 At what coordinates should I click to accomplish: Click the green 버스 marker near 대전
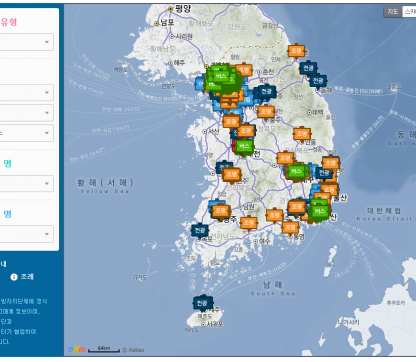(x=245, y=146)
